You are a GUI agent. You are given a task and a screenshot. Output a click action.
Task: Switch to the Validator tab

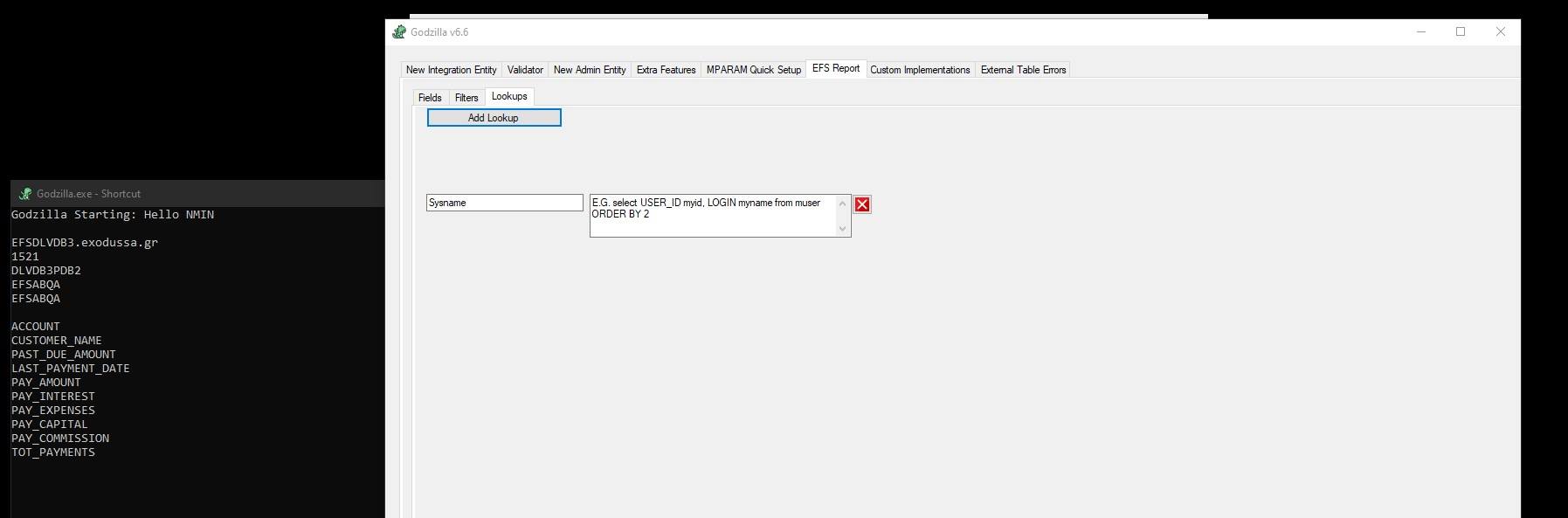[x=525, y=70]
